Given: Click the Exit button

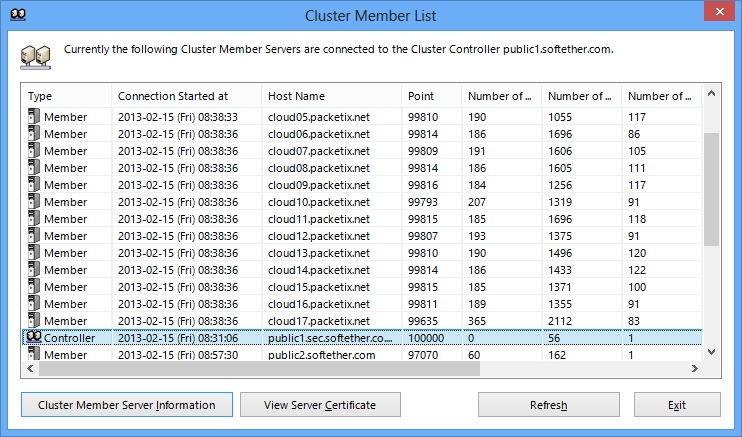Looking at the screenshot, I should [x=677, y=405].
